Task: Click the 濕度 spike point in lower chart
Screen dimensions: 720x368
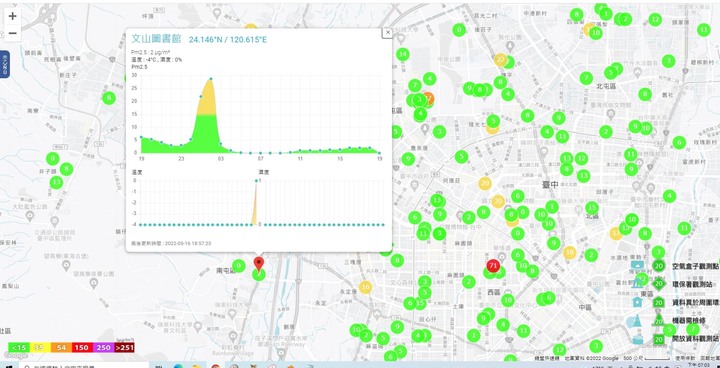Action: pyautogui.click(x=257, y=181)
